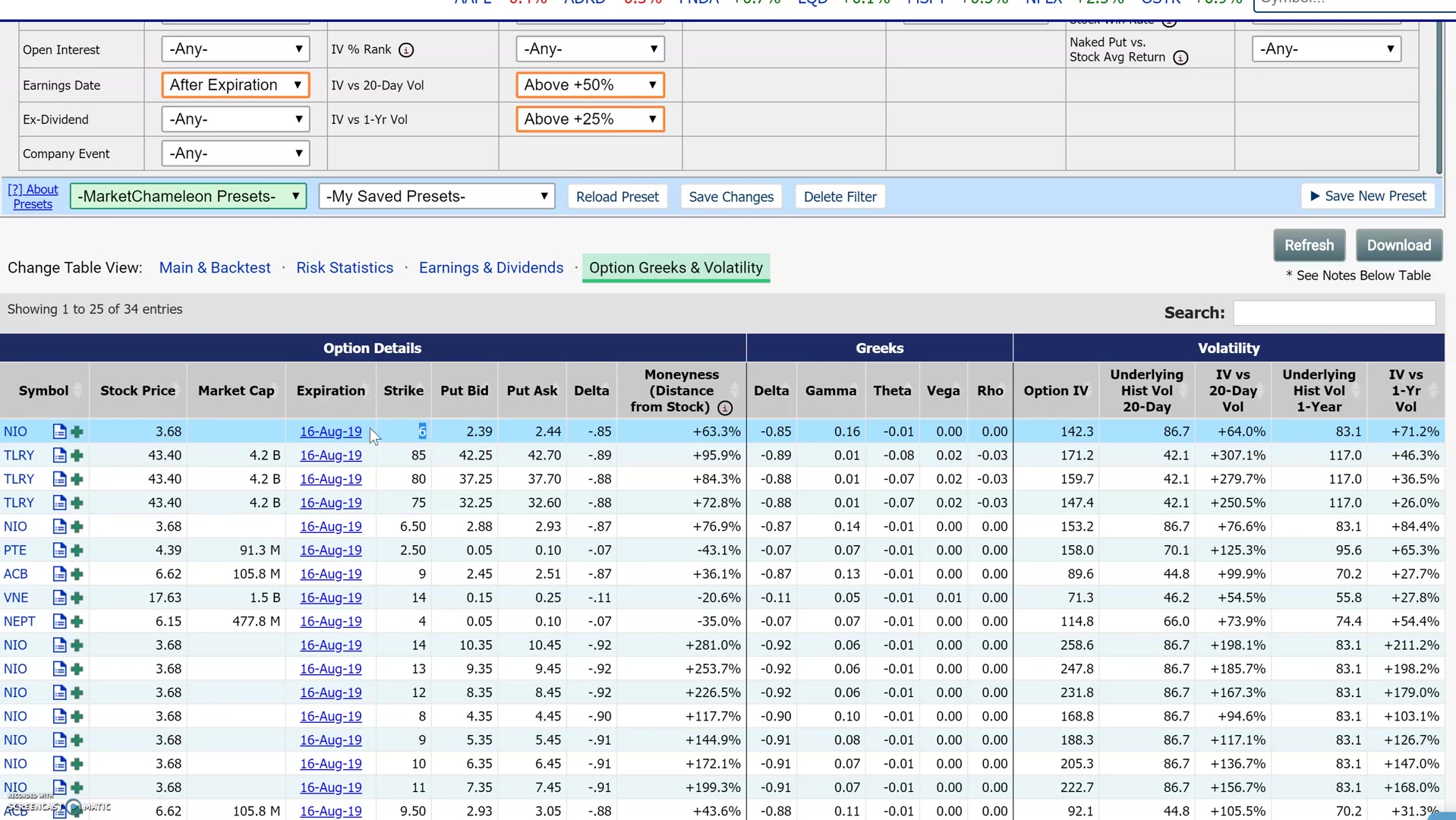
Task: Open the About Presets help link
Action: click(33, 197)
